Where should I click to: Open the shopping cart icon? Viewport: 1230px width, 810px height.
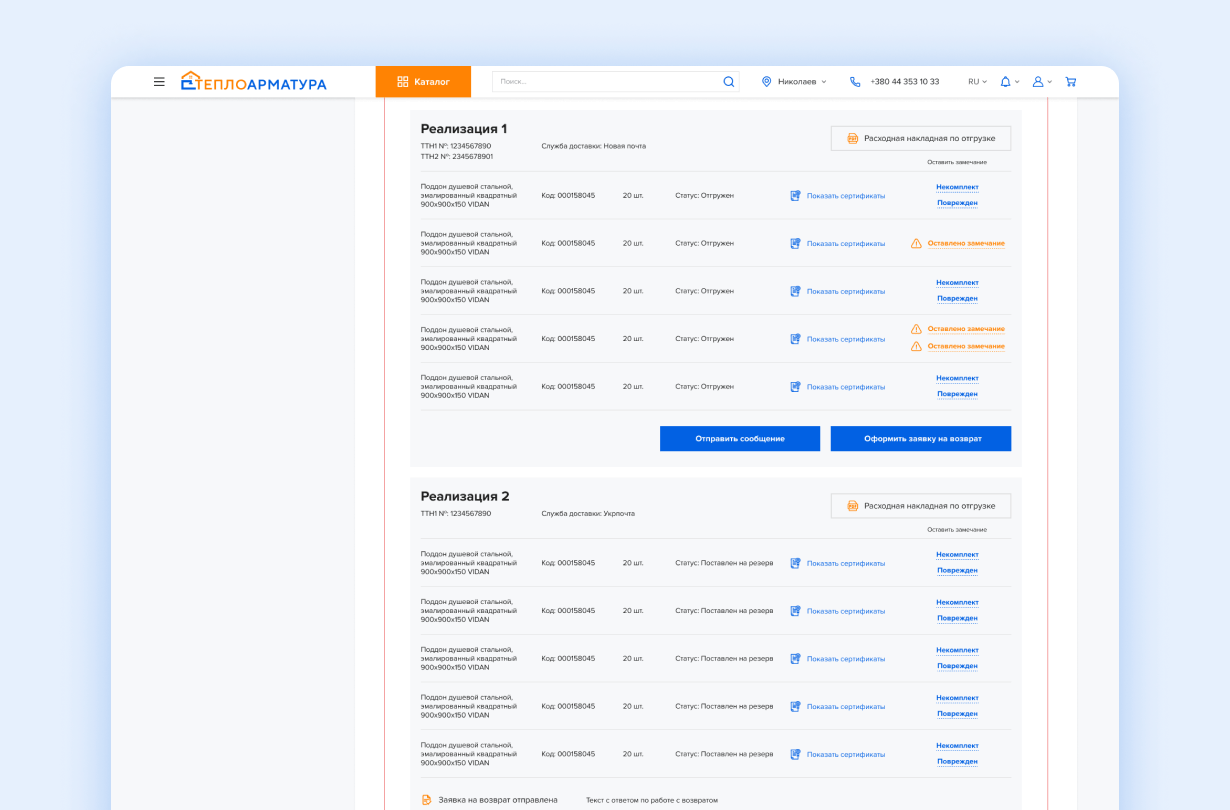(1071, 82)
